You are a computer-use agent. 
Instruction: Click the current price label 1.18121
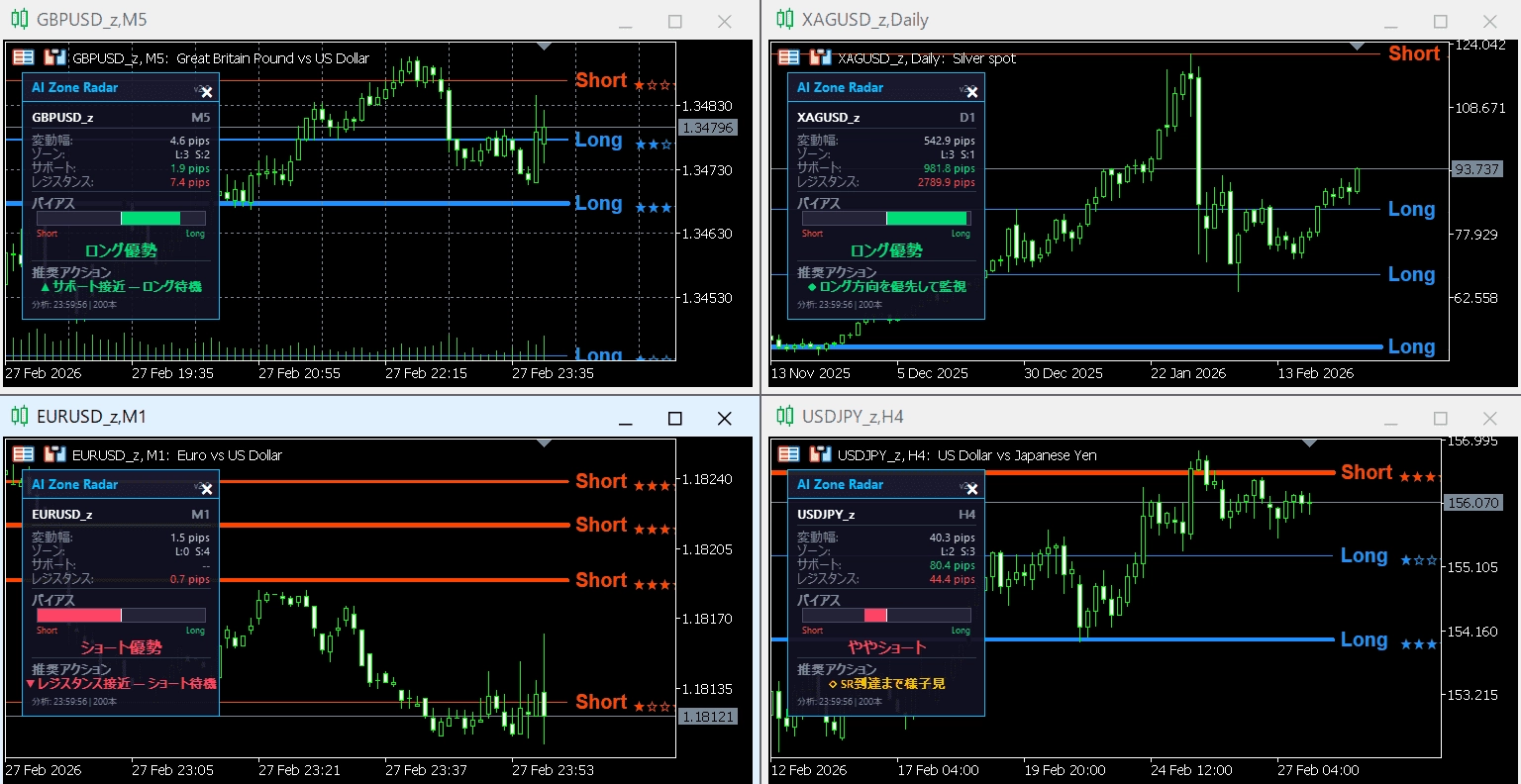coord(708,717)
